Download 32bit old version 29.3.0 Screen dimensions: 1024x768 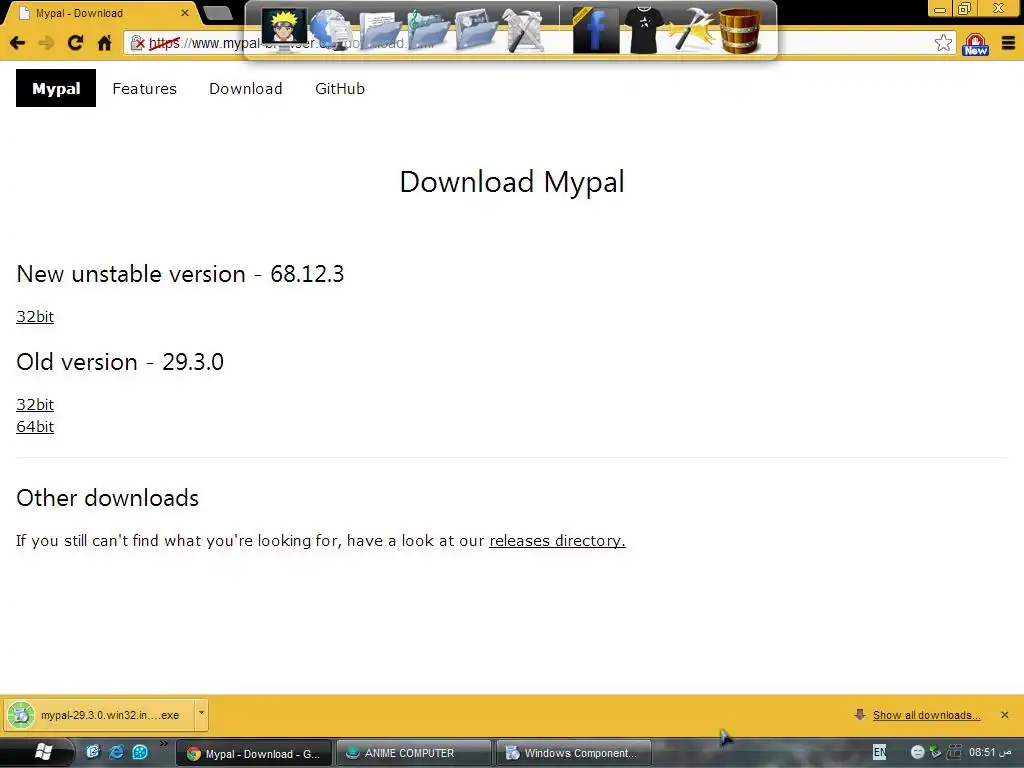click(35, 405)
